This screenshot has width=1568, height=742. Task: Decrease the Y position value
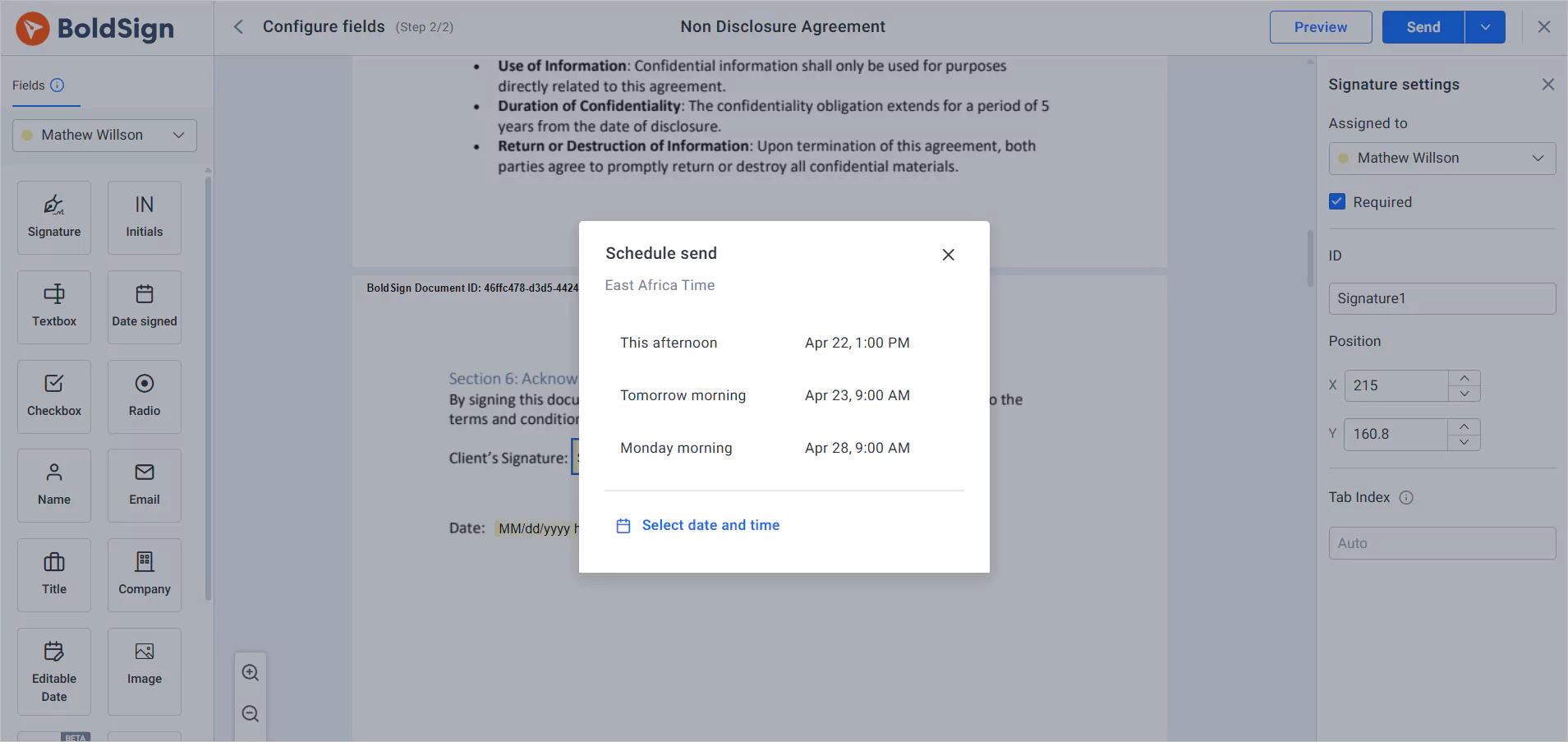pos(1465,442)
